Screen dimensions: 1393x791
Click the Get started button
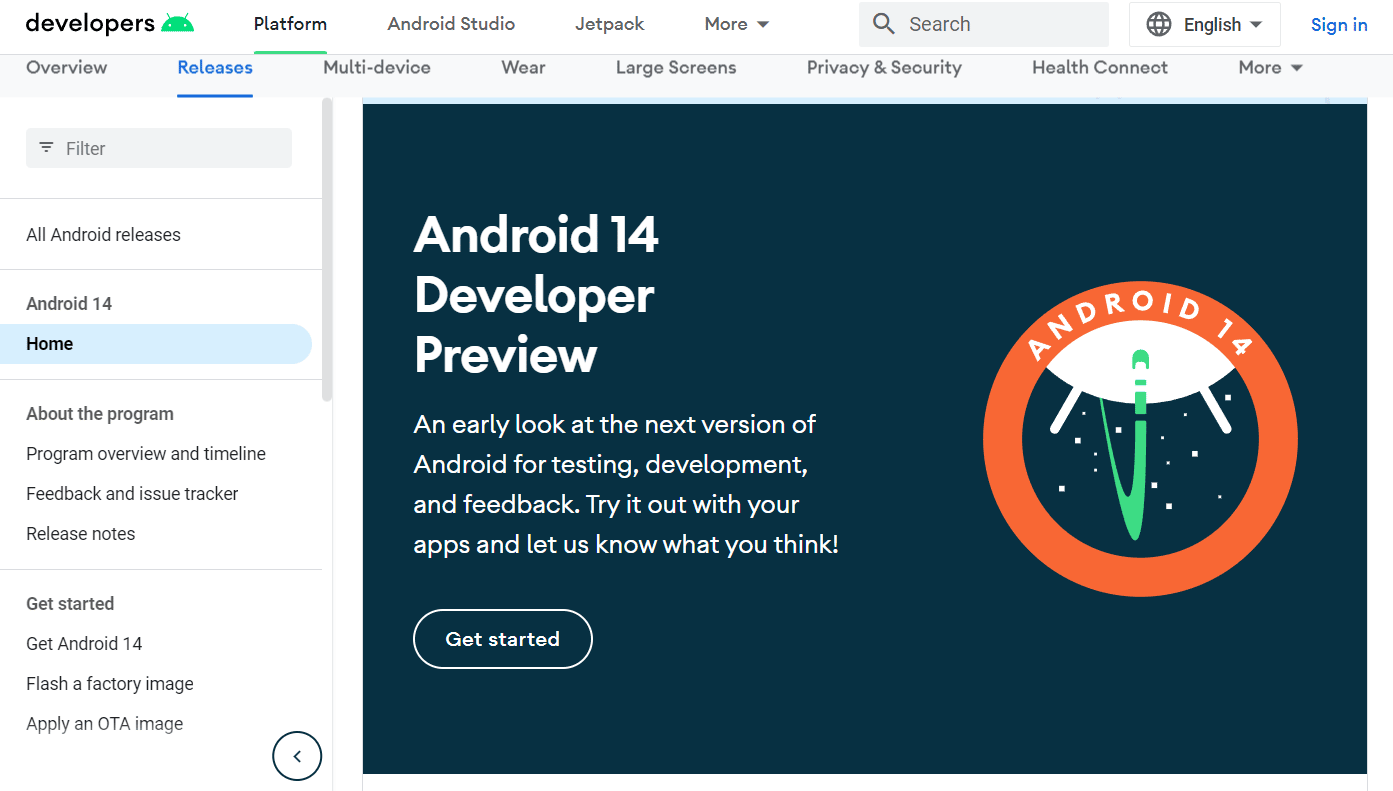click(503, 639)
